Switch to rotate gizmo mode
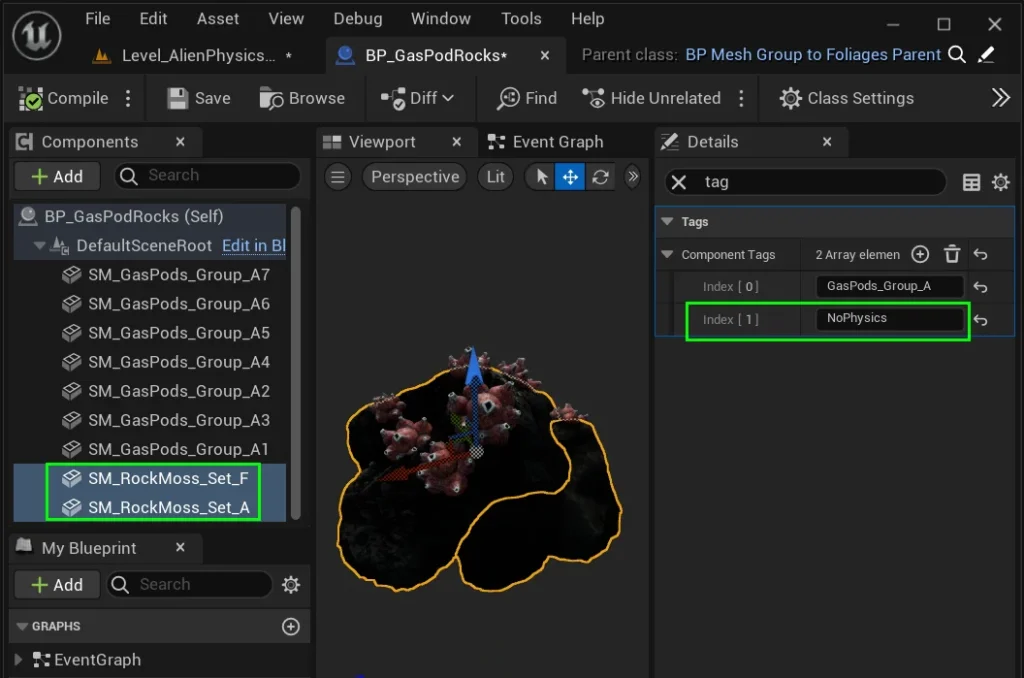 (x=600, y=177)
